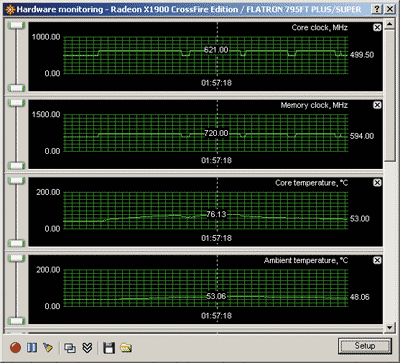Click the 1500.00 maximum label of Memory clock
Image resolution: width=400 pixels, height=363 pixels.
click(46, 115)
